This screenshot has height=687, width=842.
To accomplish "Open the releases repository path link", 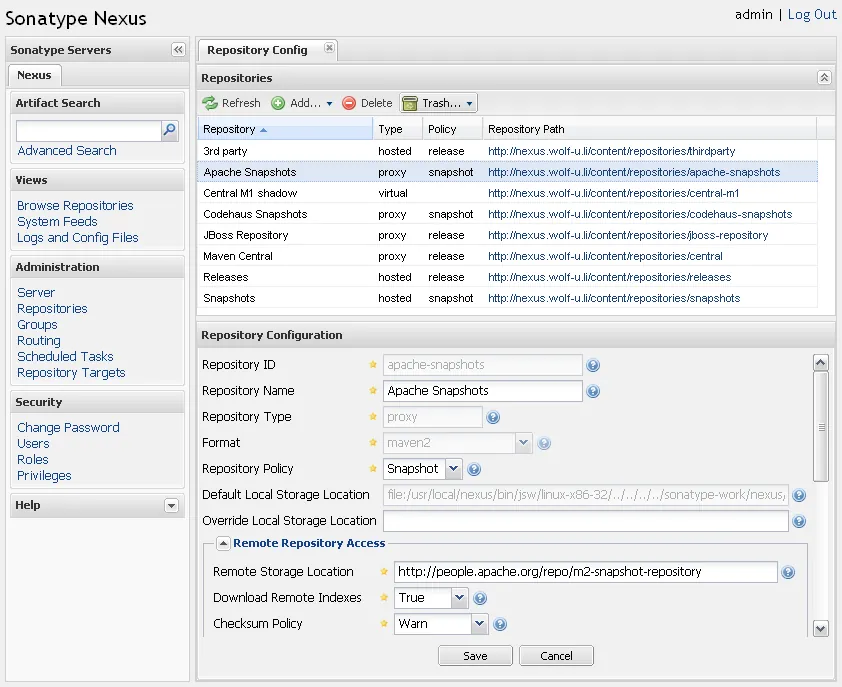I will point(609,277).
